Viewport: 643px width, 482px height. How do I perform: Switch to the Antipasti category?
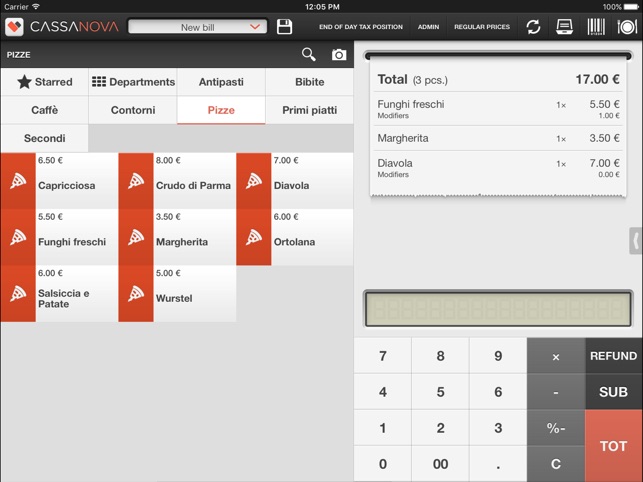click(x=221, y=82)
